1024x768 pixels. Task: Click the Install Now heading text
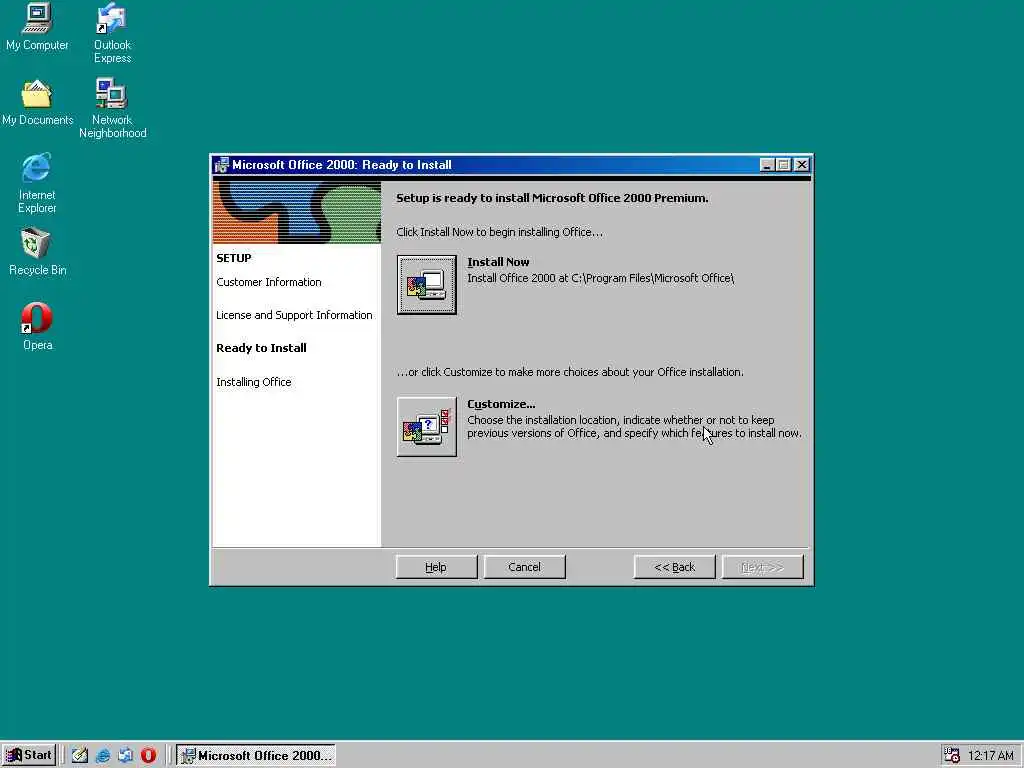[x=498, y=262]
